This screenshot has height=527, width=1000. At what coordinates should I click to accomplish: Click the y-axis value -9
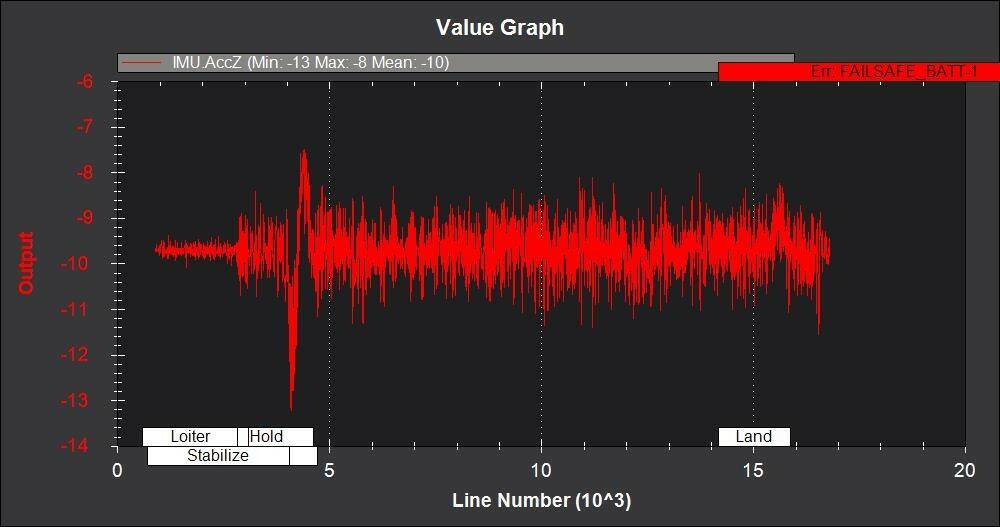[85, 218]
